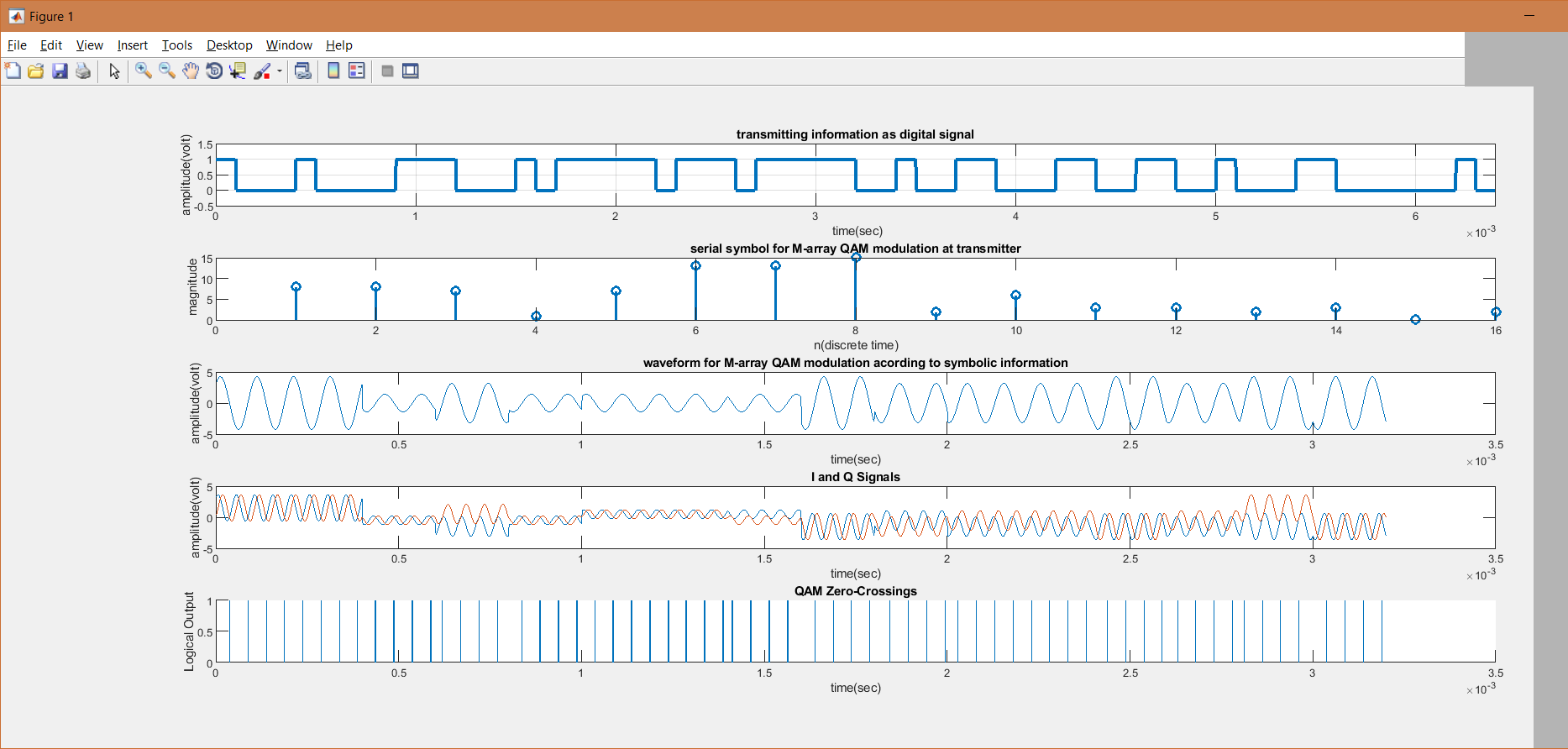The width and height of the screenshot is (1568, 749).
Task: Activate the Zoom Out magnifier tool
Action: tap(167, 71)
